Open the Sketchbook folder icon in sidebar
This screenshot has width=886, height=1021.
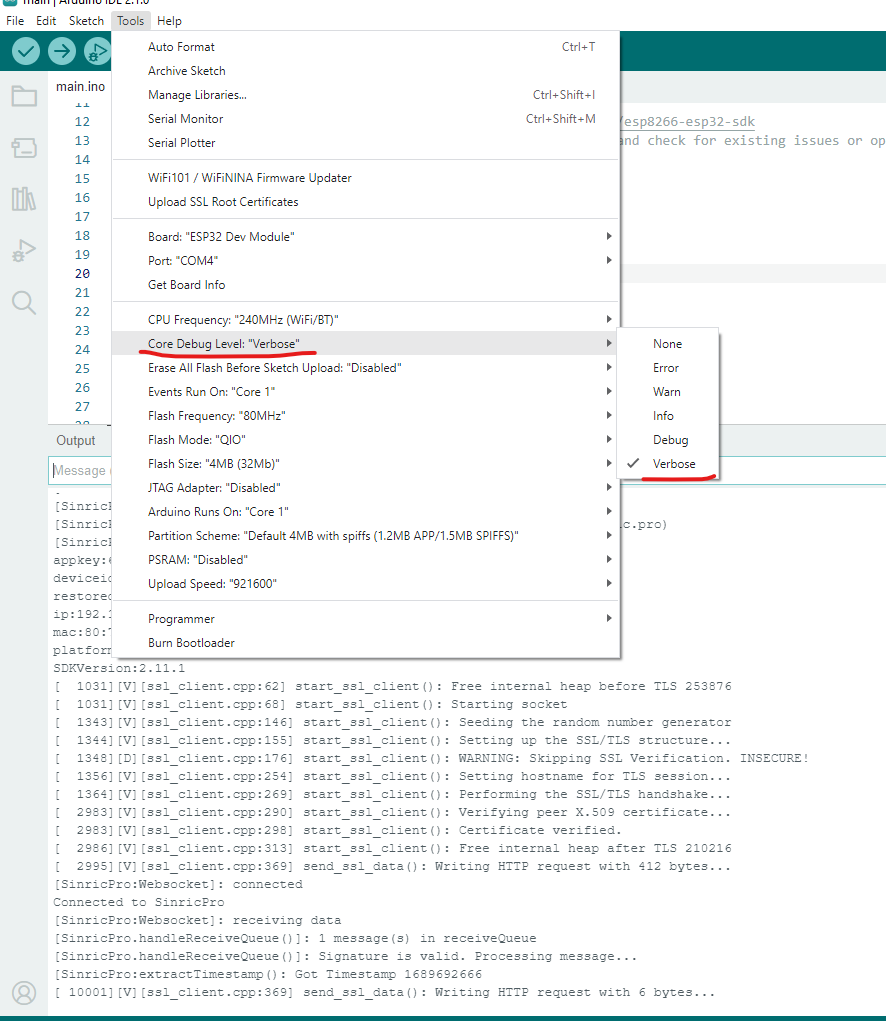pos(23,96)
